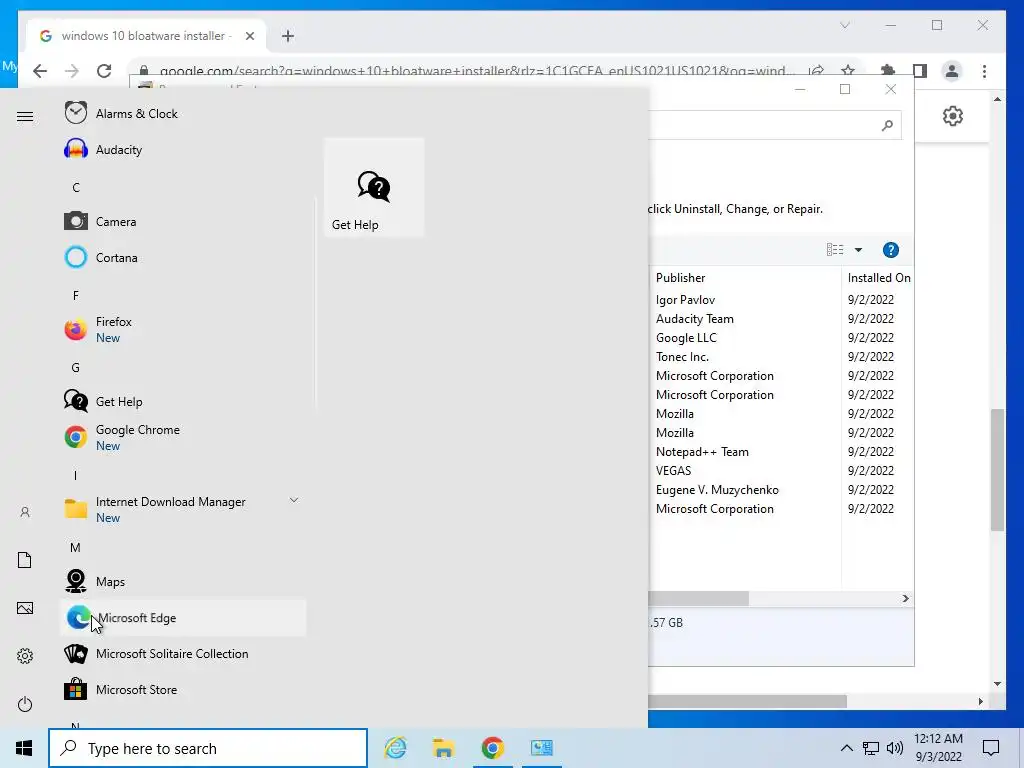
Task: Click the Windows Start button
Action: (x=24, y=748)
